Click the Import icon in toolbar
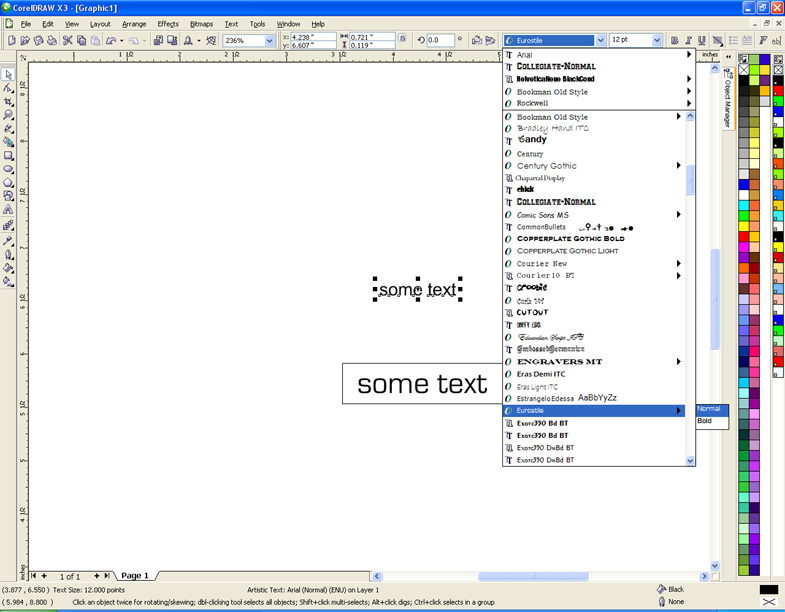This screenshot has width=785, height=612. coord(159,41)
